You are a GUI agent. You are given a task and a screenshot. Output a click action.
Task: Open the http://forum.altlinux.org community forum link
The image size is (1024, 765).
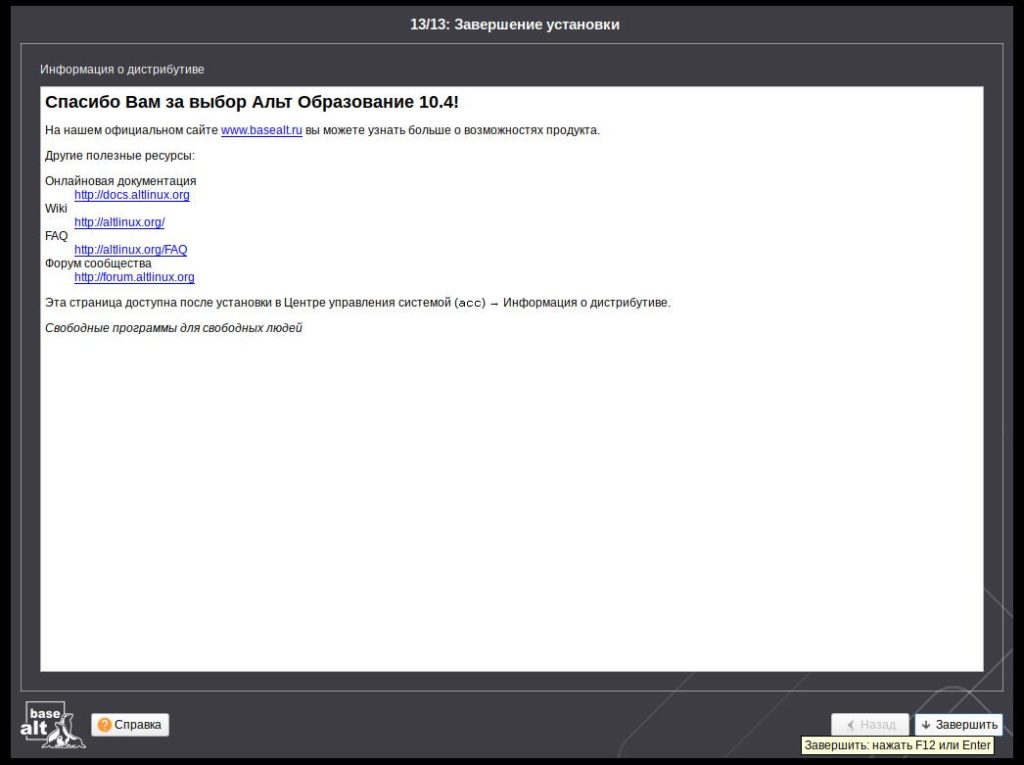[134, 277]
